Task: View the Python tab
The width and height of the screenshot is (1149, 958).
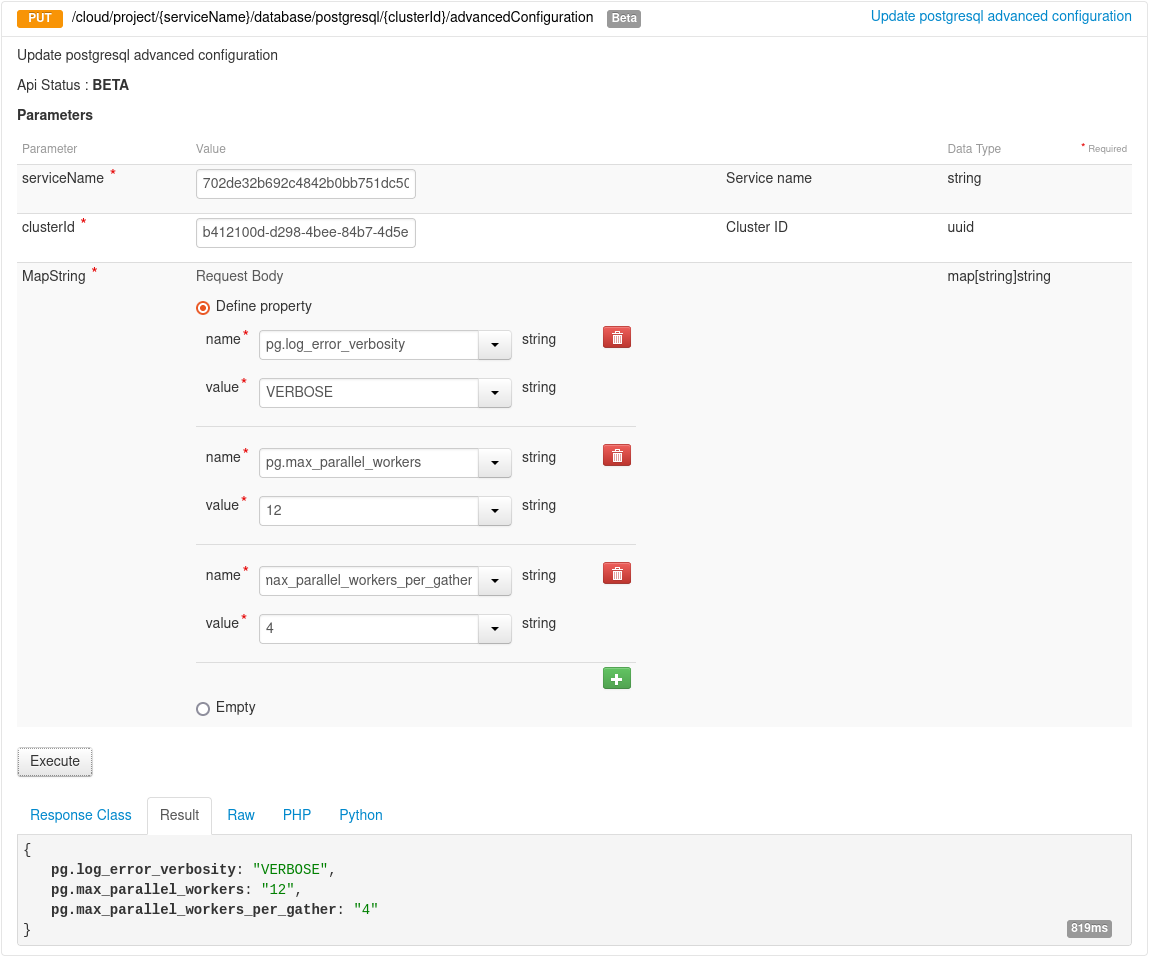Action: pos(360,815)
